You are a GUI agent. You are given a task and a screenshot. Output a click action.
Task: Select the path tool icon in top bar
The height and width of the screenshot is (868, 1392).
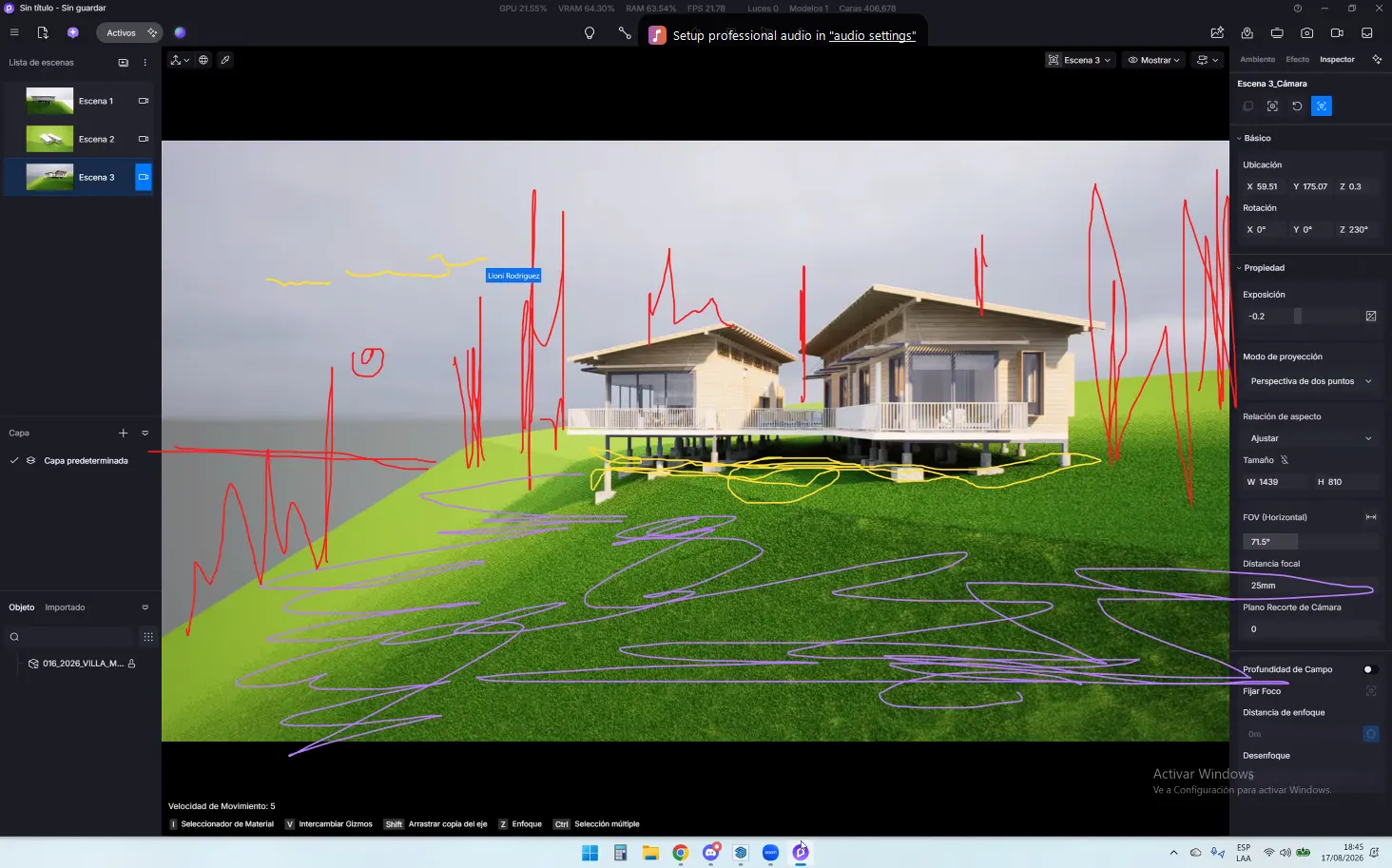tap(625, 33)
